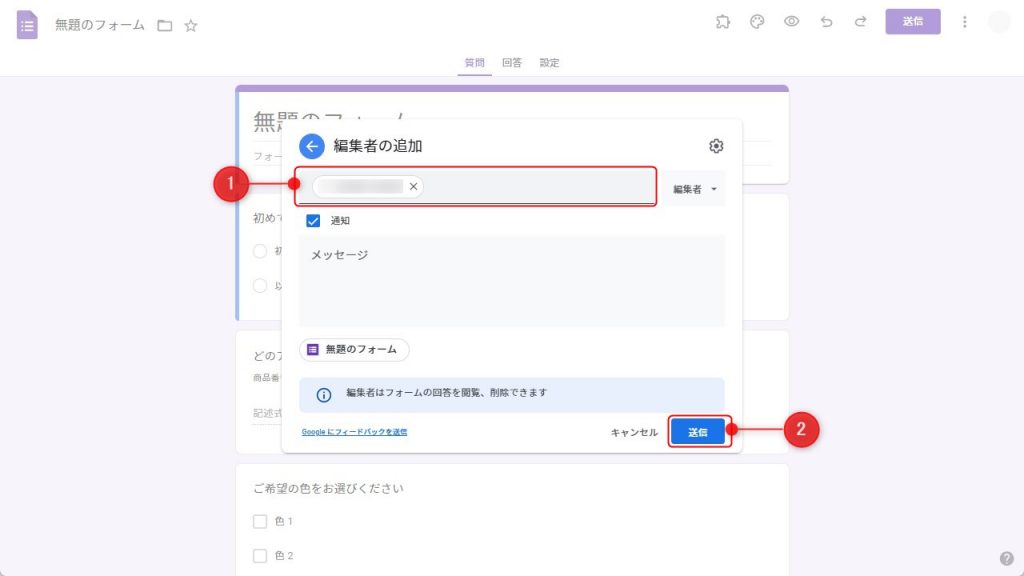The height and width of the screenshot is (576, 1024).
Task: Open the add-ons puzzle icon
Action: [722, 22]
